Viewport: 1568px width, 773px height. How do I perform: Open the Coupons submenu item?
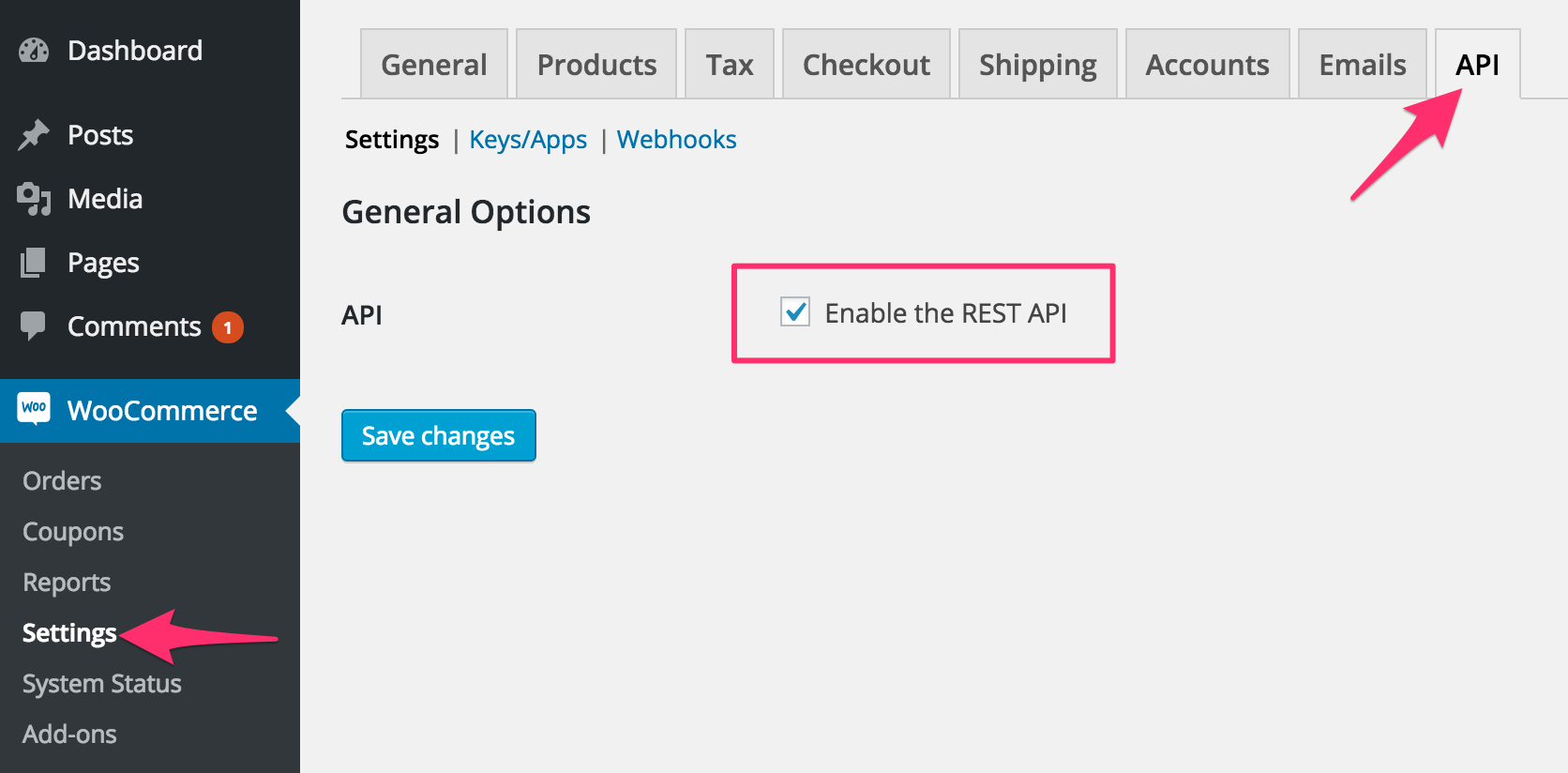point(73,531)
